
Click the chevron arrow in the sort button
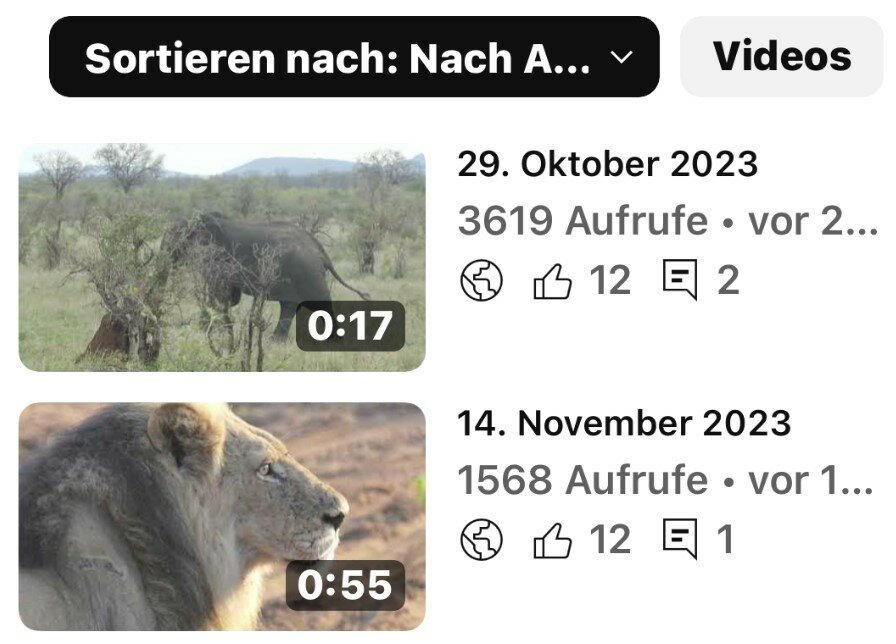(622, 57)
